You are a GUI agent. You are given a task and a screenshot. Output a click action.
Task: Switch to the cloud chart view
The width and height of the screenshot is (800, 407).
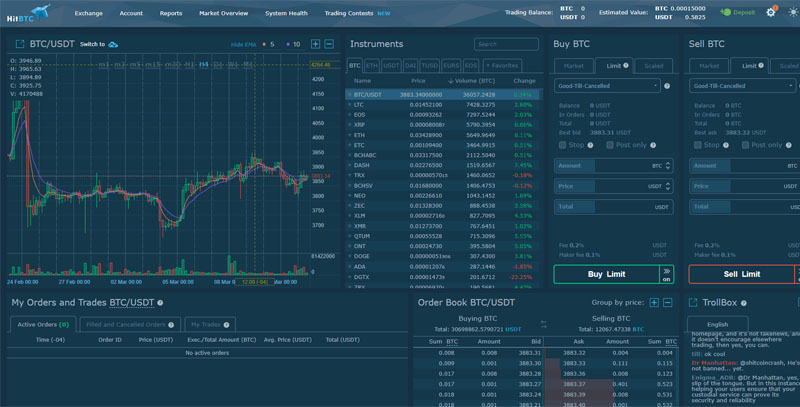pyautogui.click(x=113, y=44)
